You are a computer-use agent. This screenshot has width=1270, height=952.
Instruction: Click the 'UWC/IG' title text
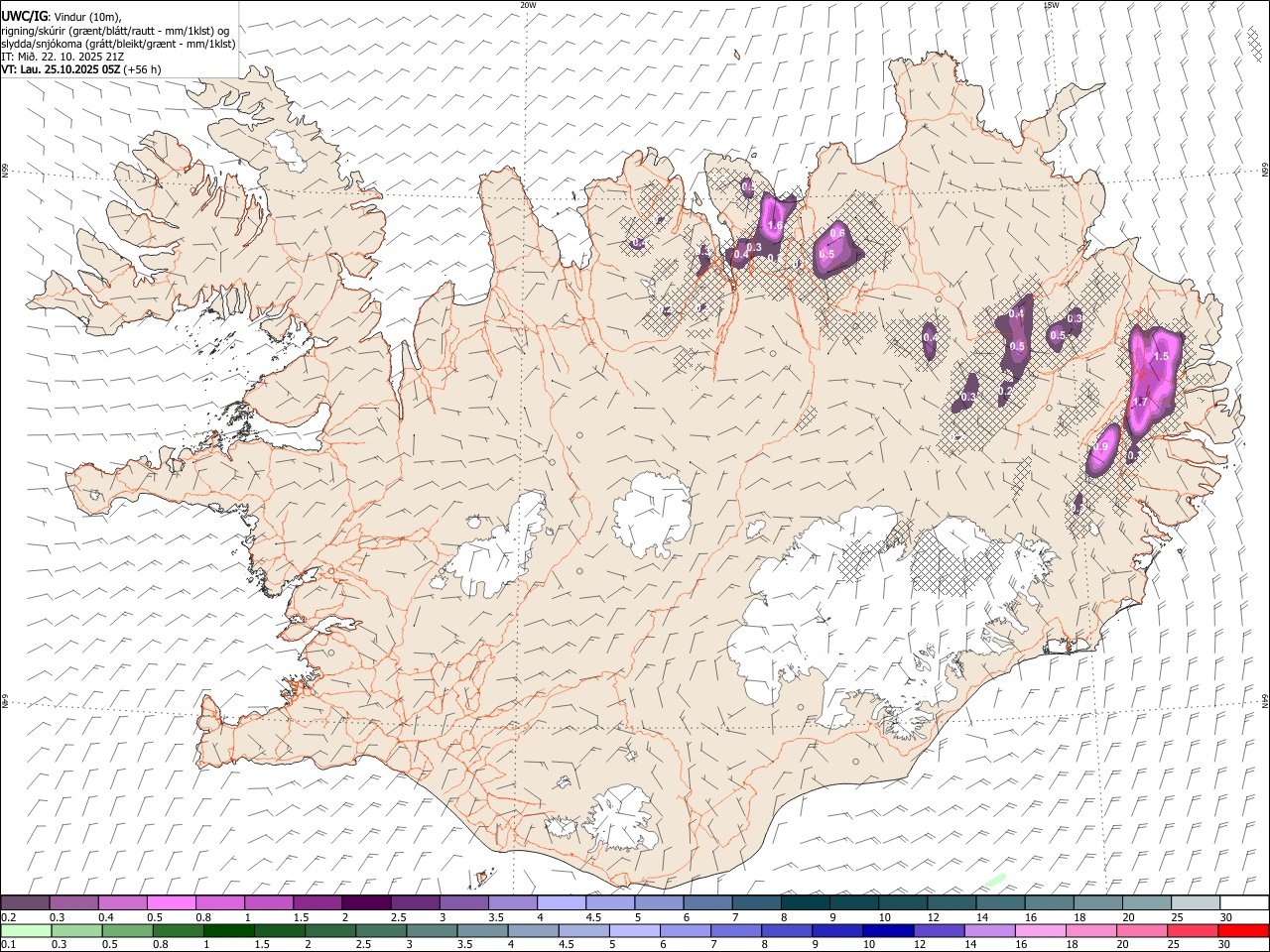(x=23, y=15)
